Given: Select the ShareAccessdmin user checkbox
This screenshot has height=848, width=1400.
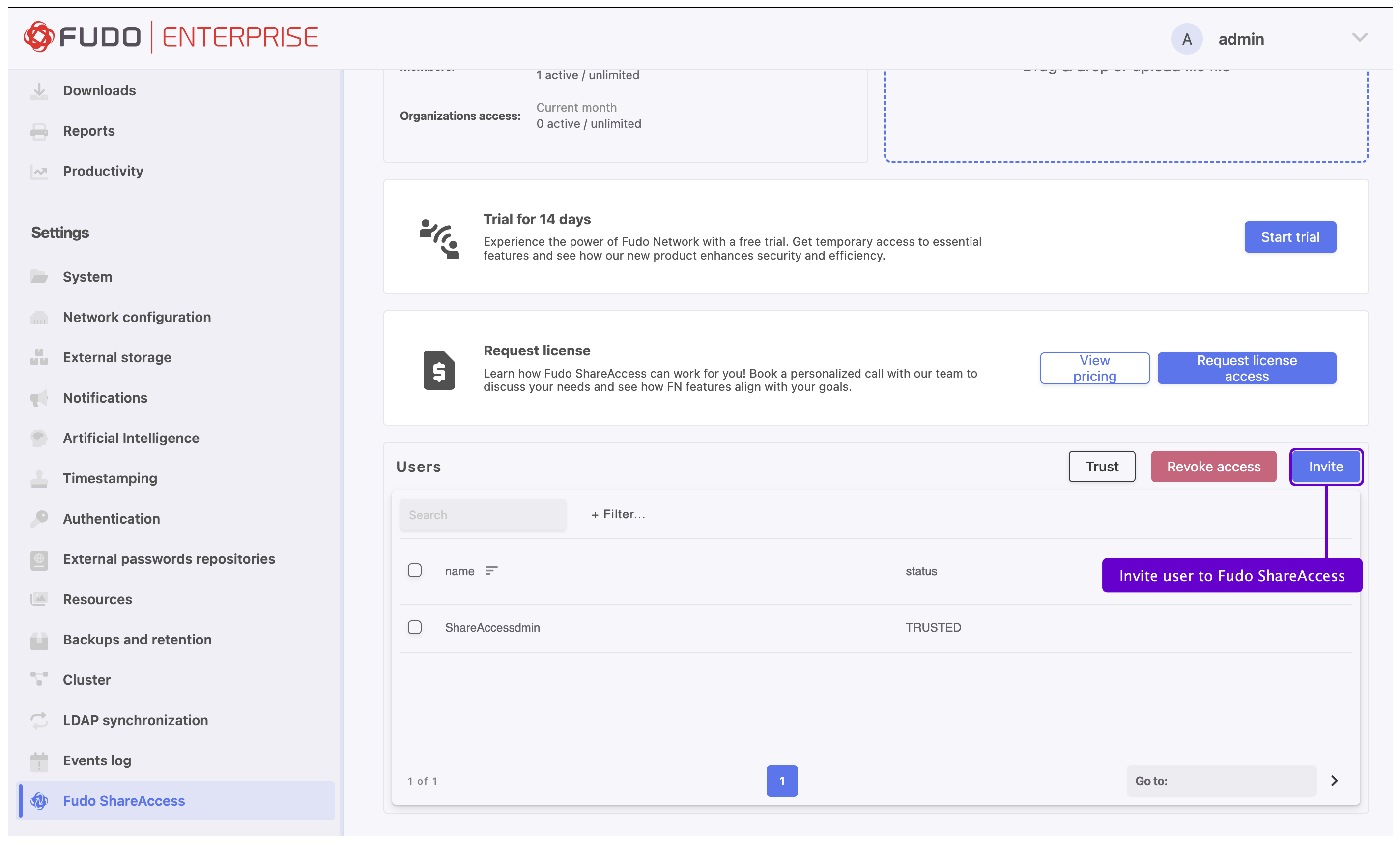Looking at the screenshot, I should point(415,627).
